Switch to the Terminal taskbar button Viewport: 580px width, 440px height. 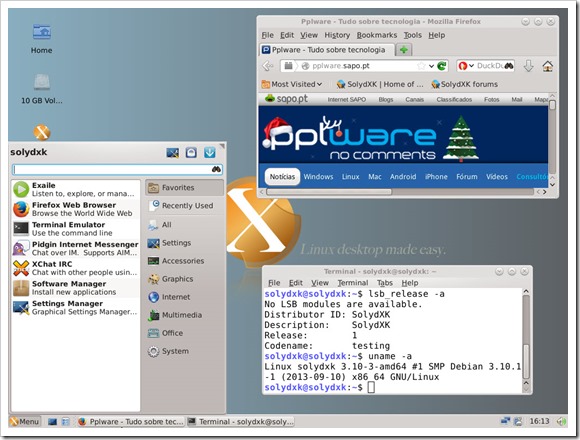pyautogui.click(x=241, y=422)
